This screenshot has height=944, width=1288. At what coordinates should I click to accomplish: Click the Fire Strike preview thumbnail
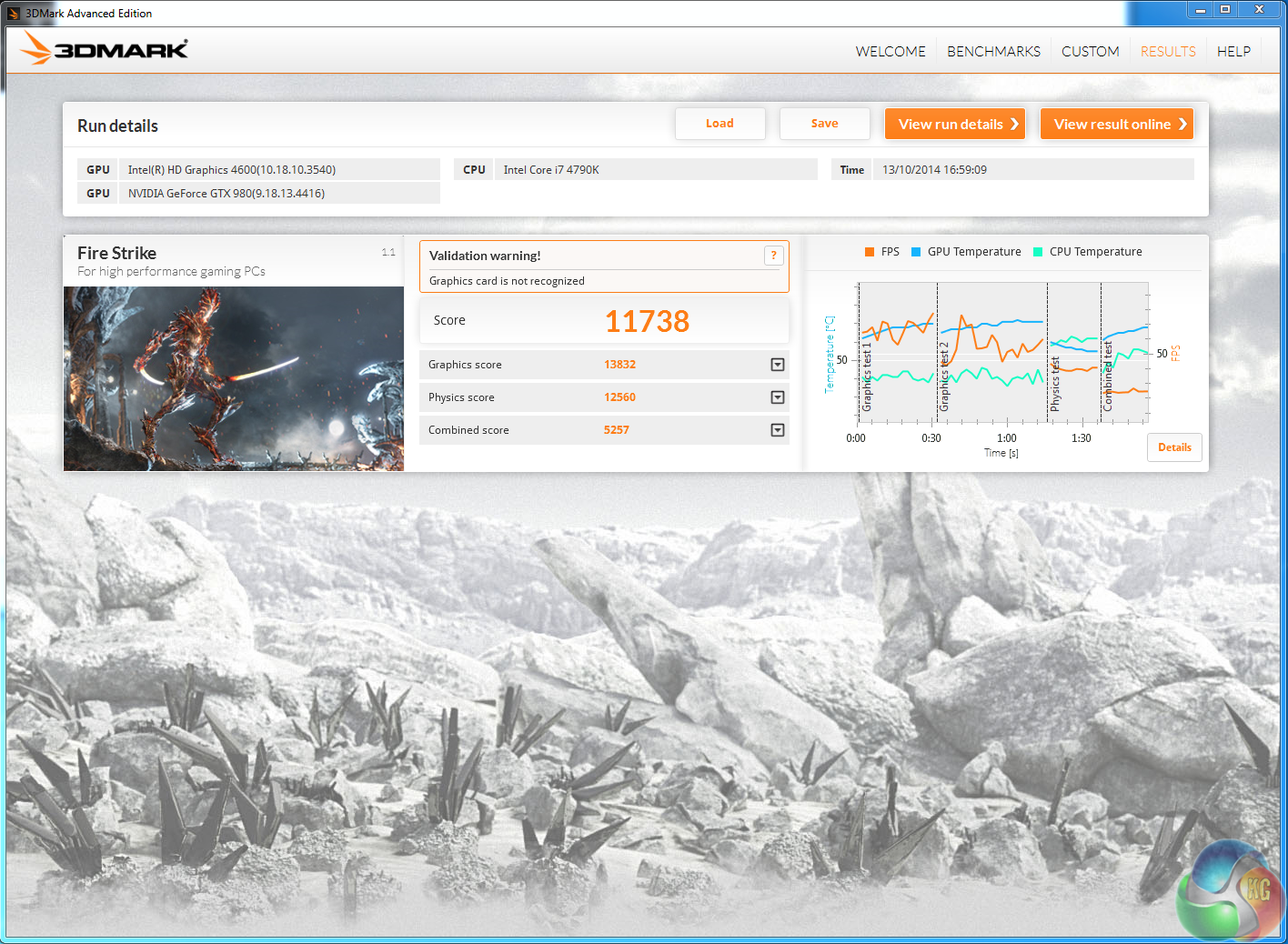234,378
